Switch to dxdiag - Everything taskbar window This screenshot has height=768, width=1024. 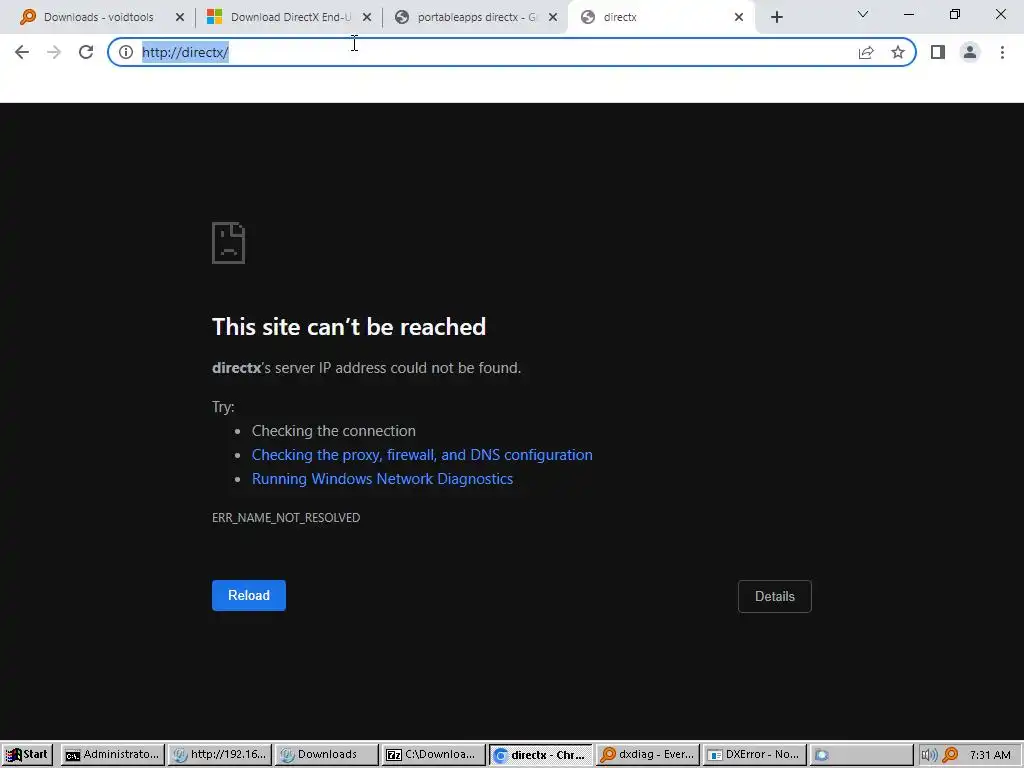pyautogui.click(x=648, y=755)
